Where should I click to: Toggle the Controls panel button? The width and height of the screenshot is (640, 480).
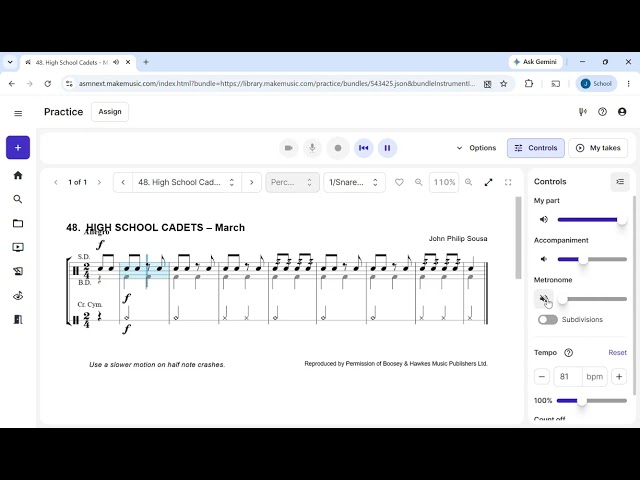[x=536, y=148]
